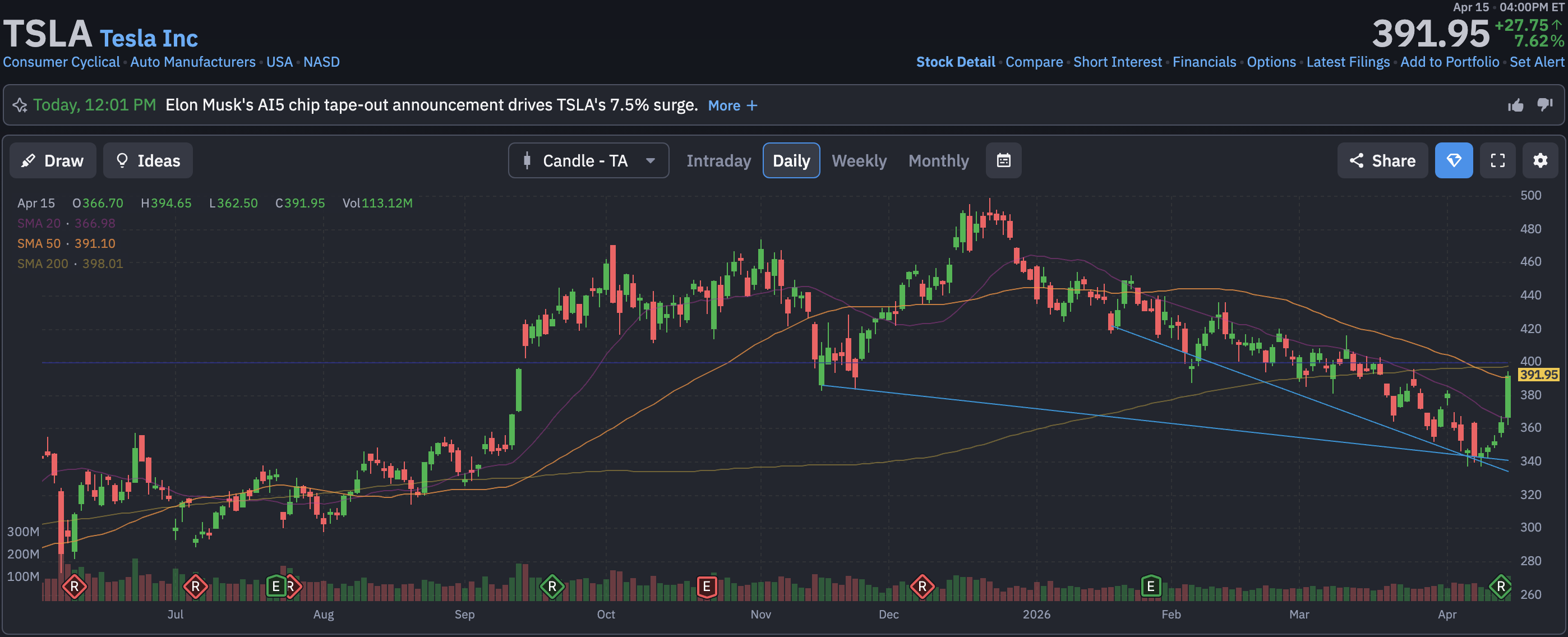Click the Share button
Screen dimensions: 1568x637
tap(1382, 160)
